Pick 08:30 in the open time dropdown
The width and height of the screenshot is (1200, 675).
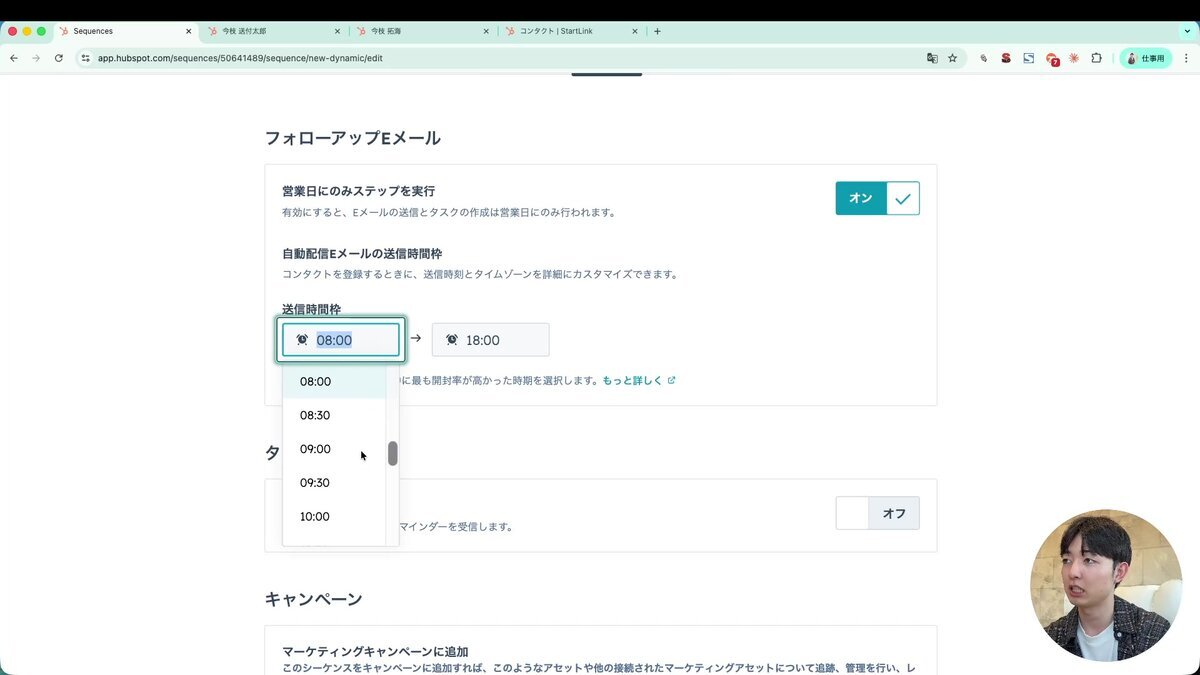pos(315,415)
